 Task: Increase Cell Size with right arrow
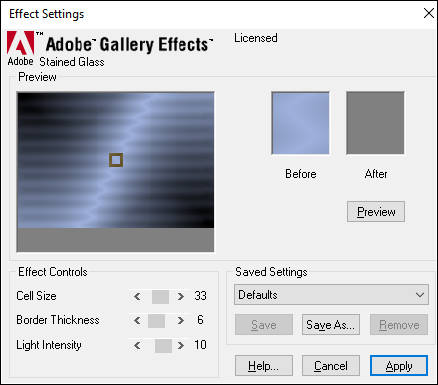pyautogui.click(x=181, y=296)
